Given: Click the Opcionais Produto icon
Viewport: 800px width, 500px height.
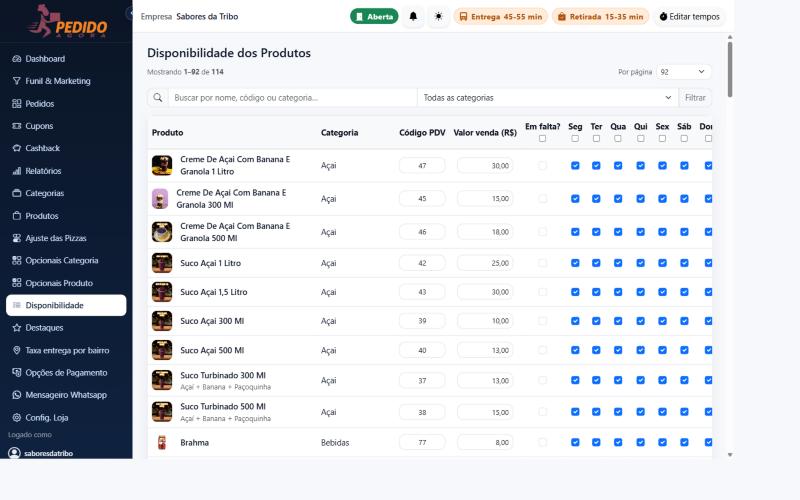Looking at the screenshot, I should 16,283.
